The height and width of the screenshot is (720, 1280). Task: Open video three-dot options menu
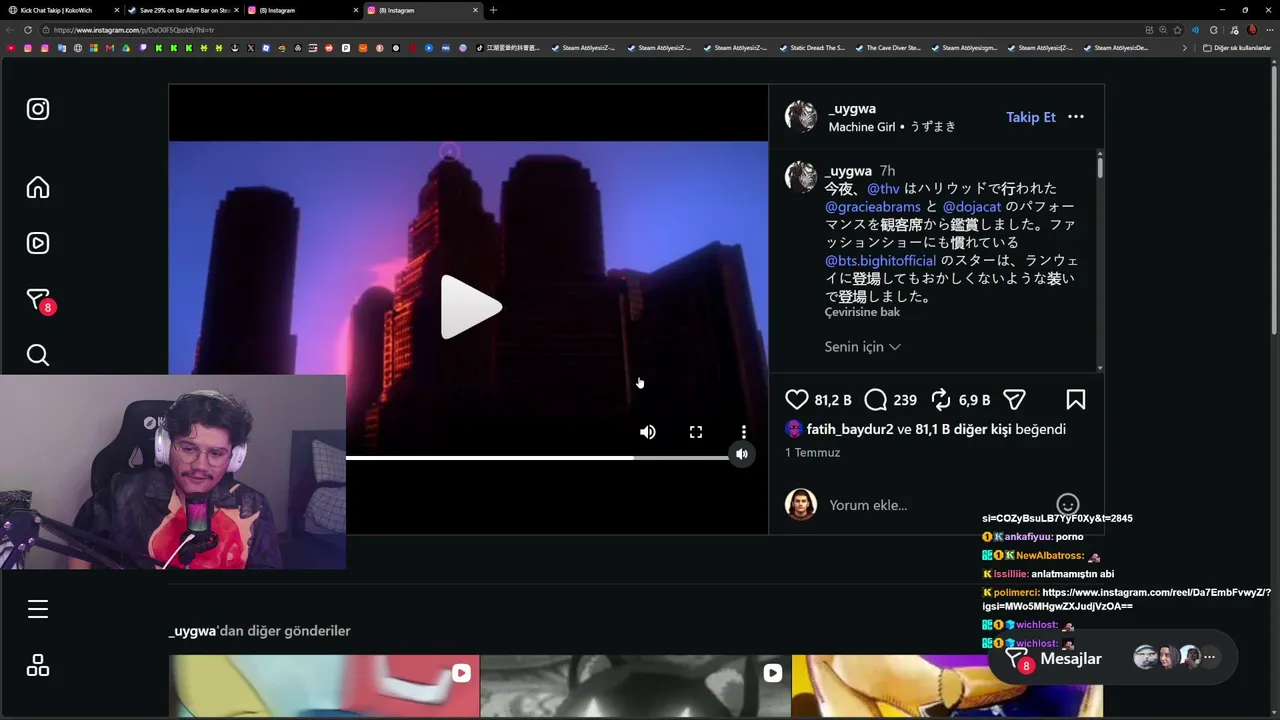[744, 432]
